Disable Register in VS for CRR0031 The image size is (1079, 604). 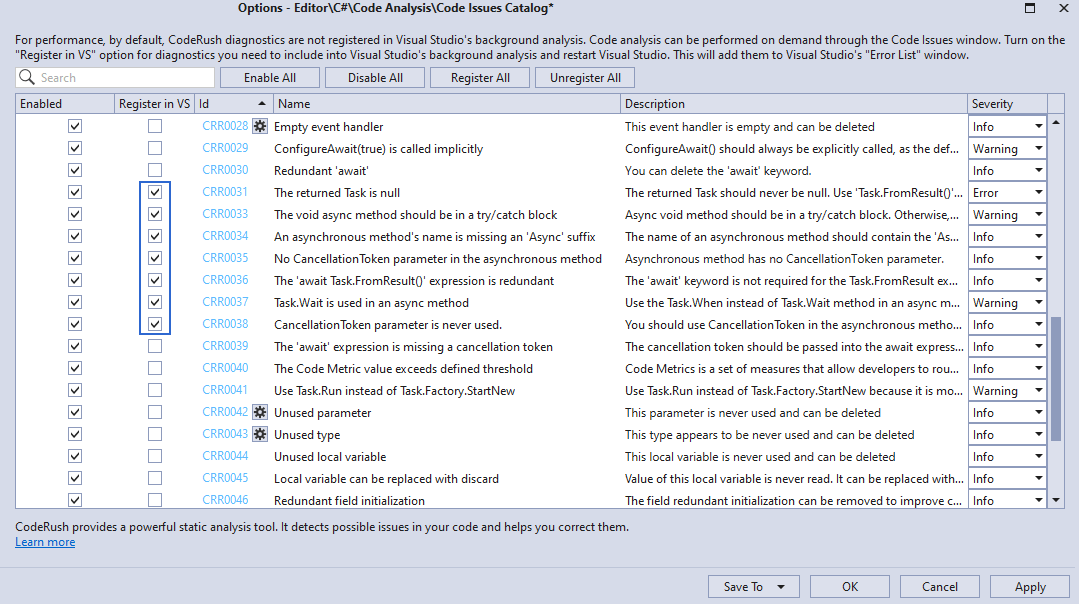(155, 191)
